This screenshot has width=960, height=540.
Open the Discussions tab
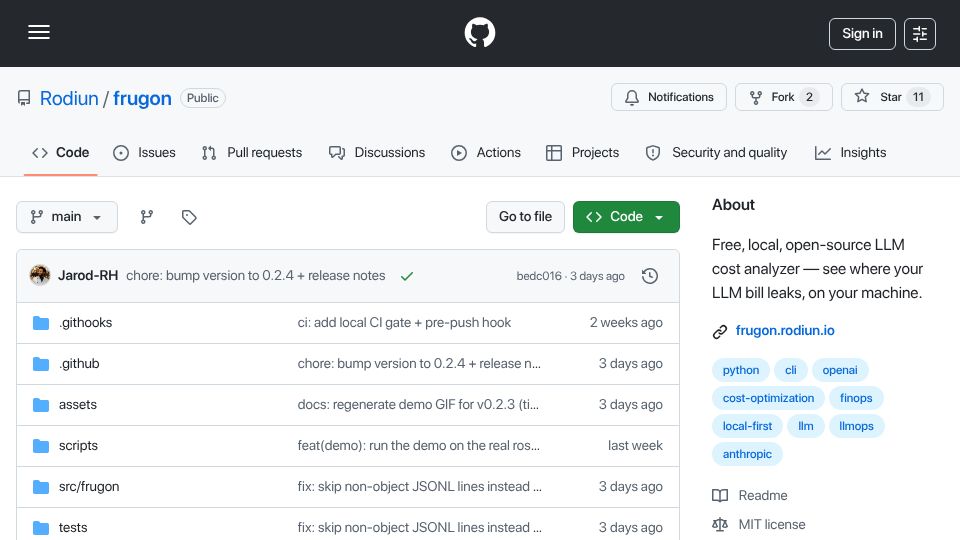377,152
